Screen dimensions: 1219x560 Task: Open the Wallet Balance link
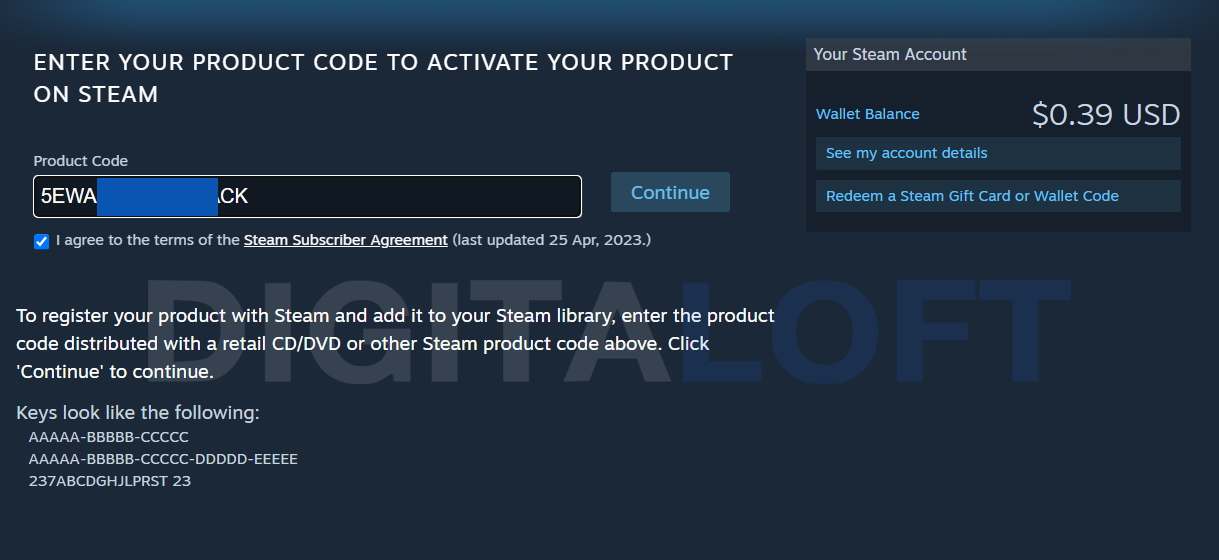(867, 114)
